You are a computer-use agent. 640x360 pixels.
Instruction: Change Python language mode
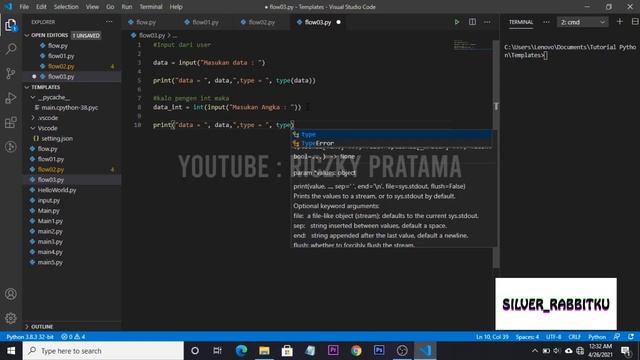click(597, 337)
